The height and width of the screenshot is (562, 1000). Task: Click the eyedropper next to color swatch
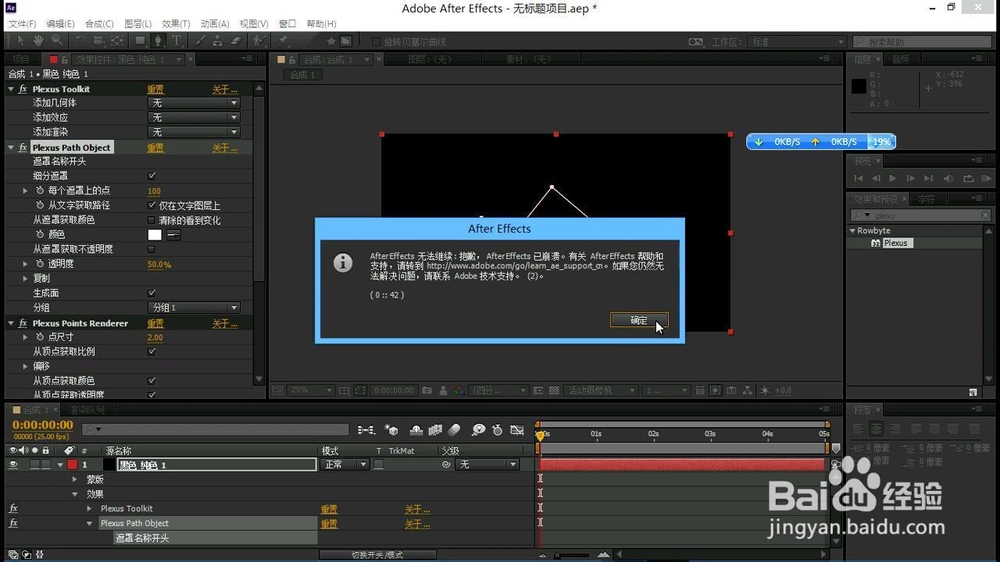(173, 235)
